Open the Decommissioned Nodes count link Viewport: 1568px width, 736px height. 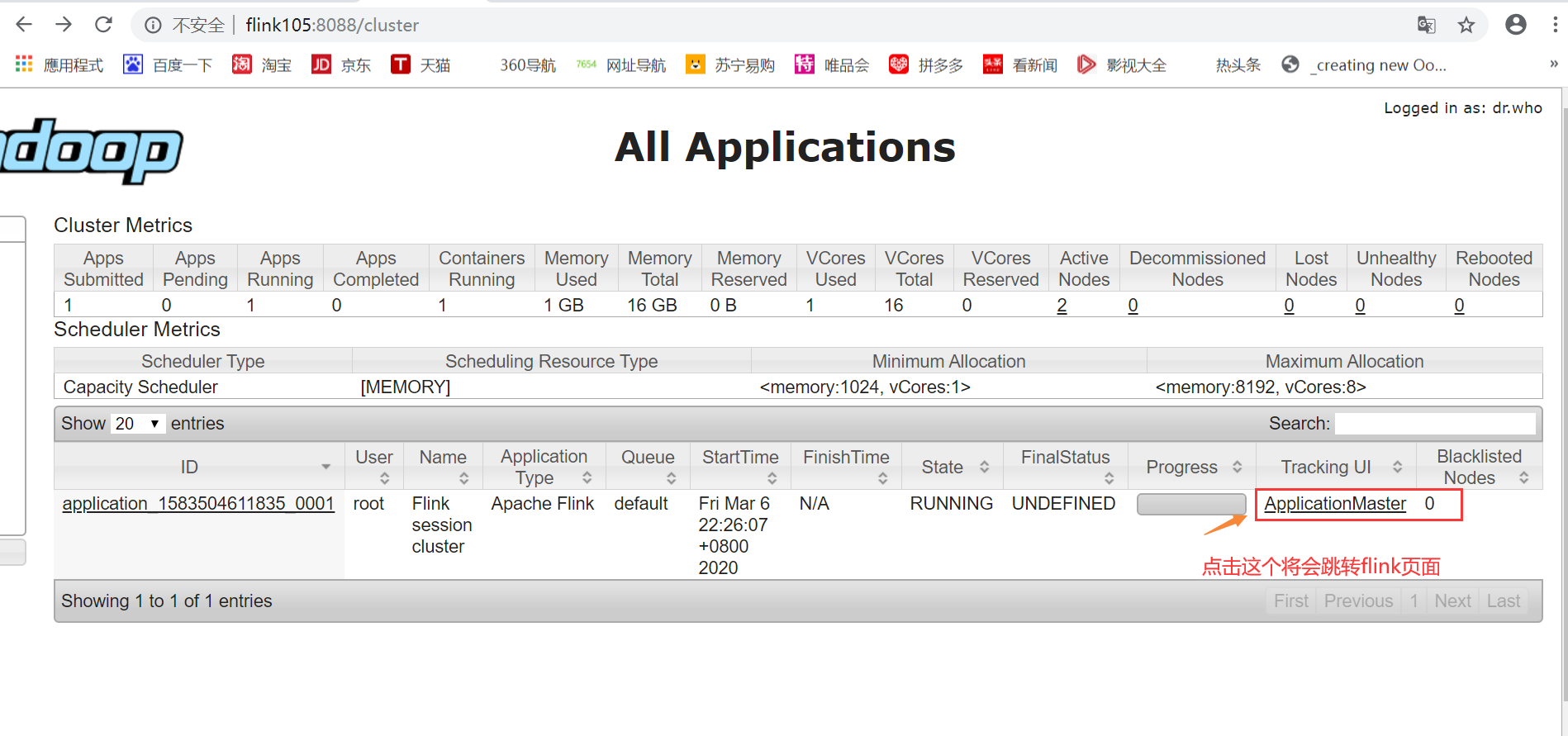click(x=1133, y=306)
